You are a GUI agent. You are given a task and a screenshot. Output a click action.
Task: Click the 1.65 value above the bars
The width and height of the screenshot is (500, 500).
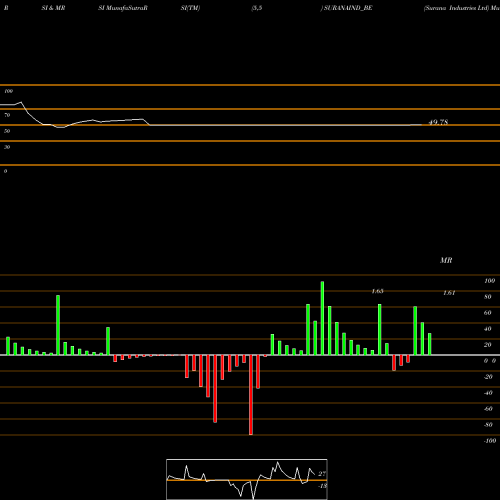point(377,291)
